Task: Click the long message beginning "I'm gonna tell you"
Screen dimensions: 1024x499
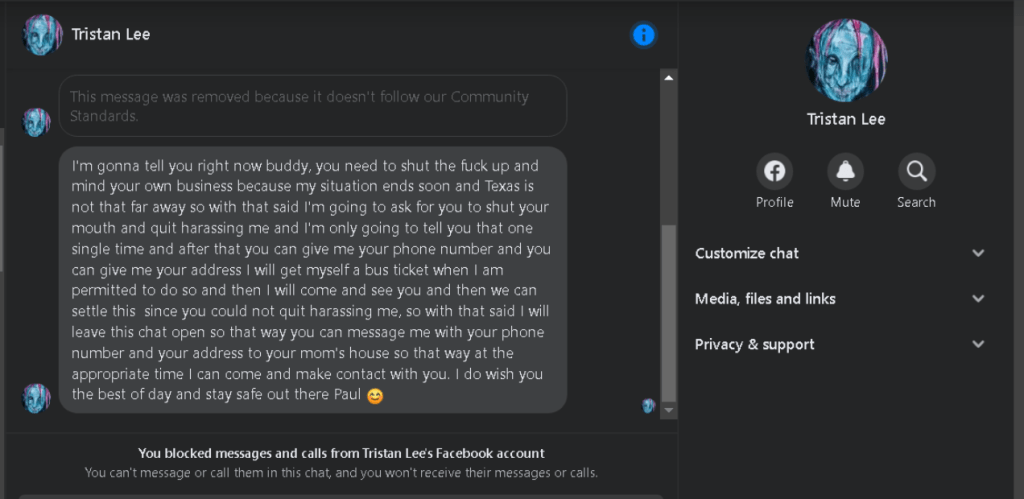Action: pos(313,279)
